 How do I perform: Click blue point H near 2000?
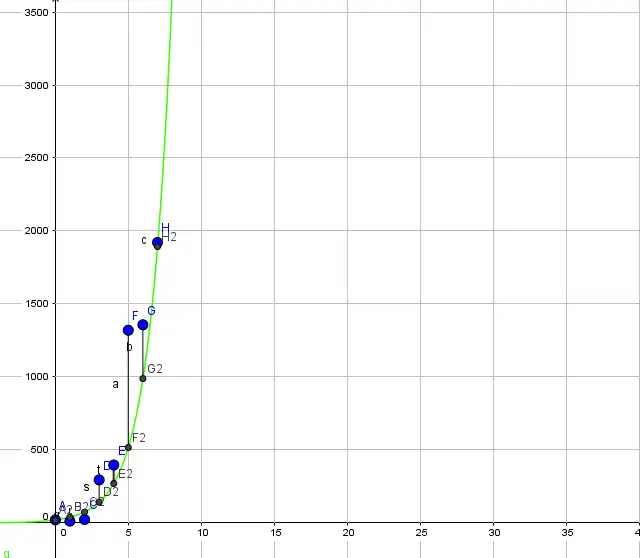coord(157,242)
